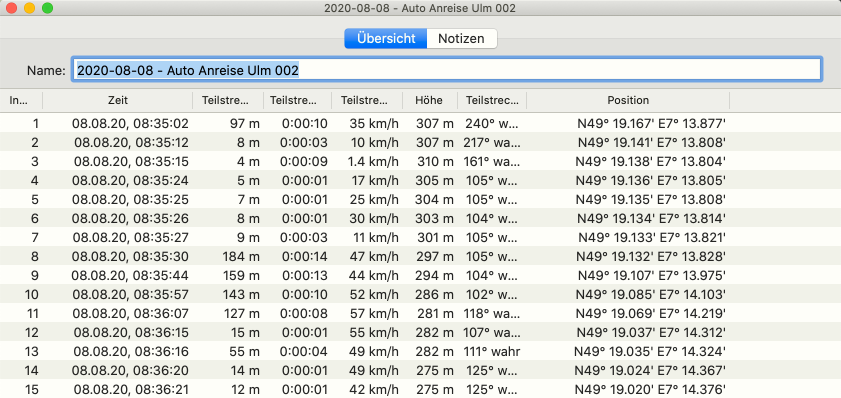Click the 0:00:09 duration cell
This screenshot has height=398, width=841.
[x=305, y=161]
